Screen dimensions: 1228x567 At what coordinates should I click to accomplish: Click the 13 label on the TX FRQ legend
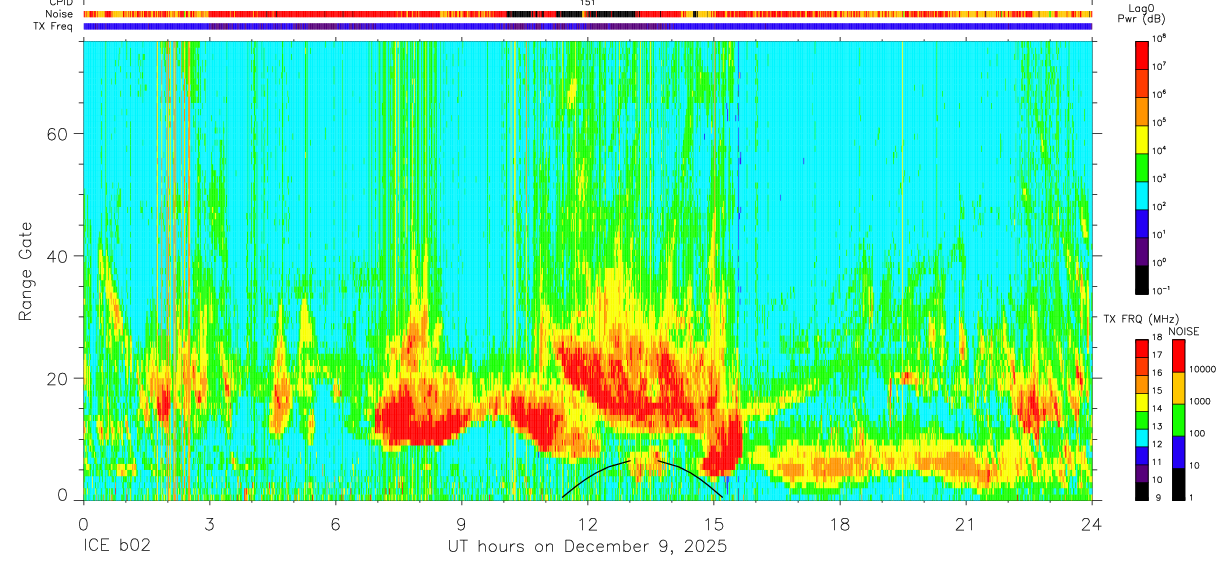coord(1158,427)
